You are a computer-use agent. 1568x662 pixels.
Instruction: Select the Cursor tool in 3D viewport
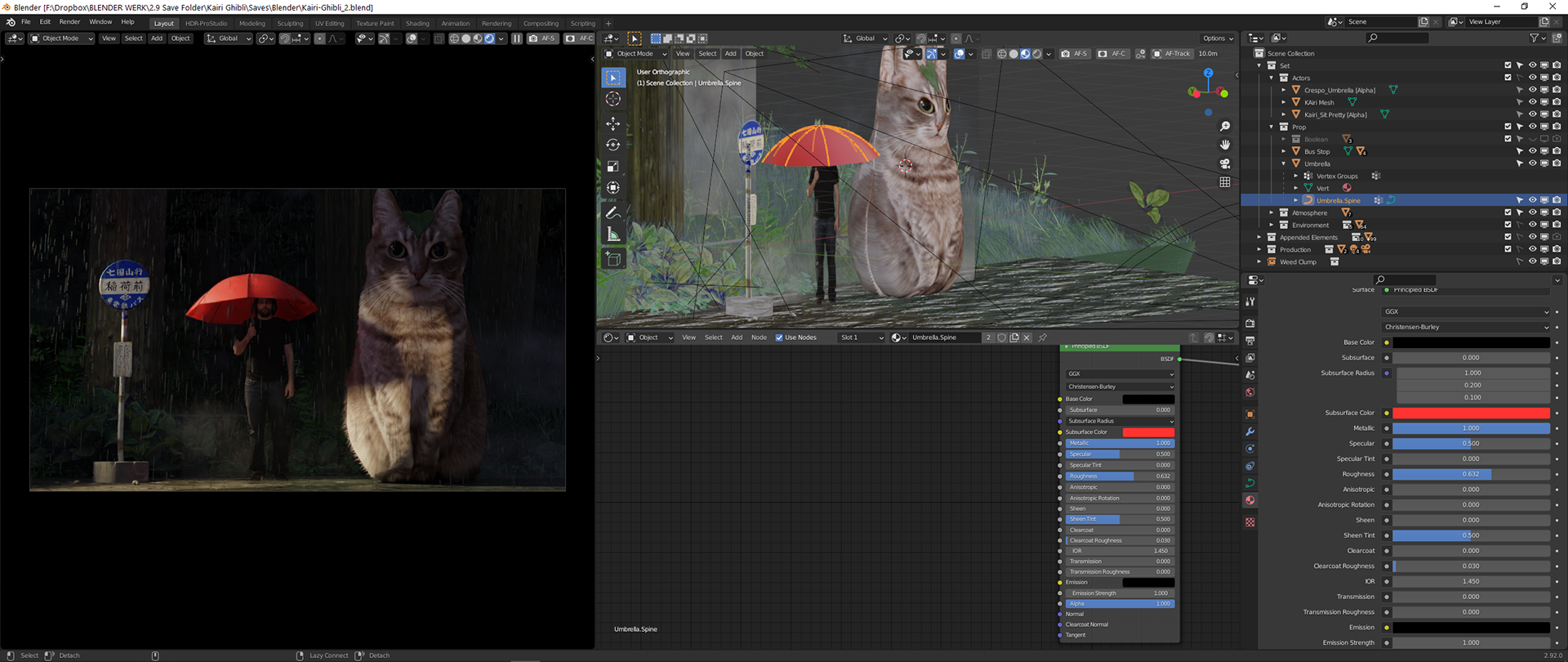click(x=612, y=99)
